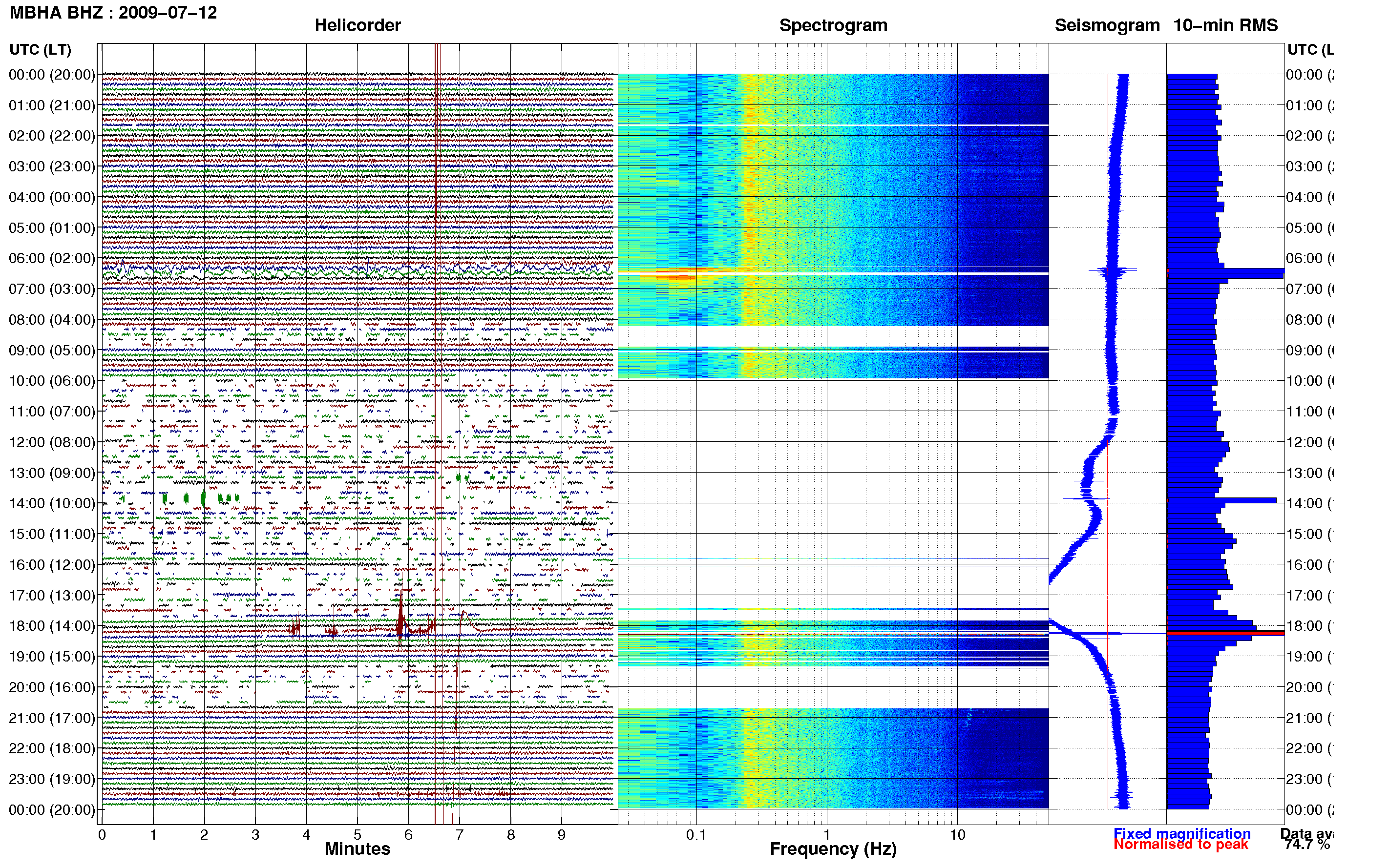Click the left 'UTC (LT)' axis label
This screenshot has height=868, width=1389.
(x=40, y=49)
